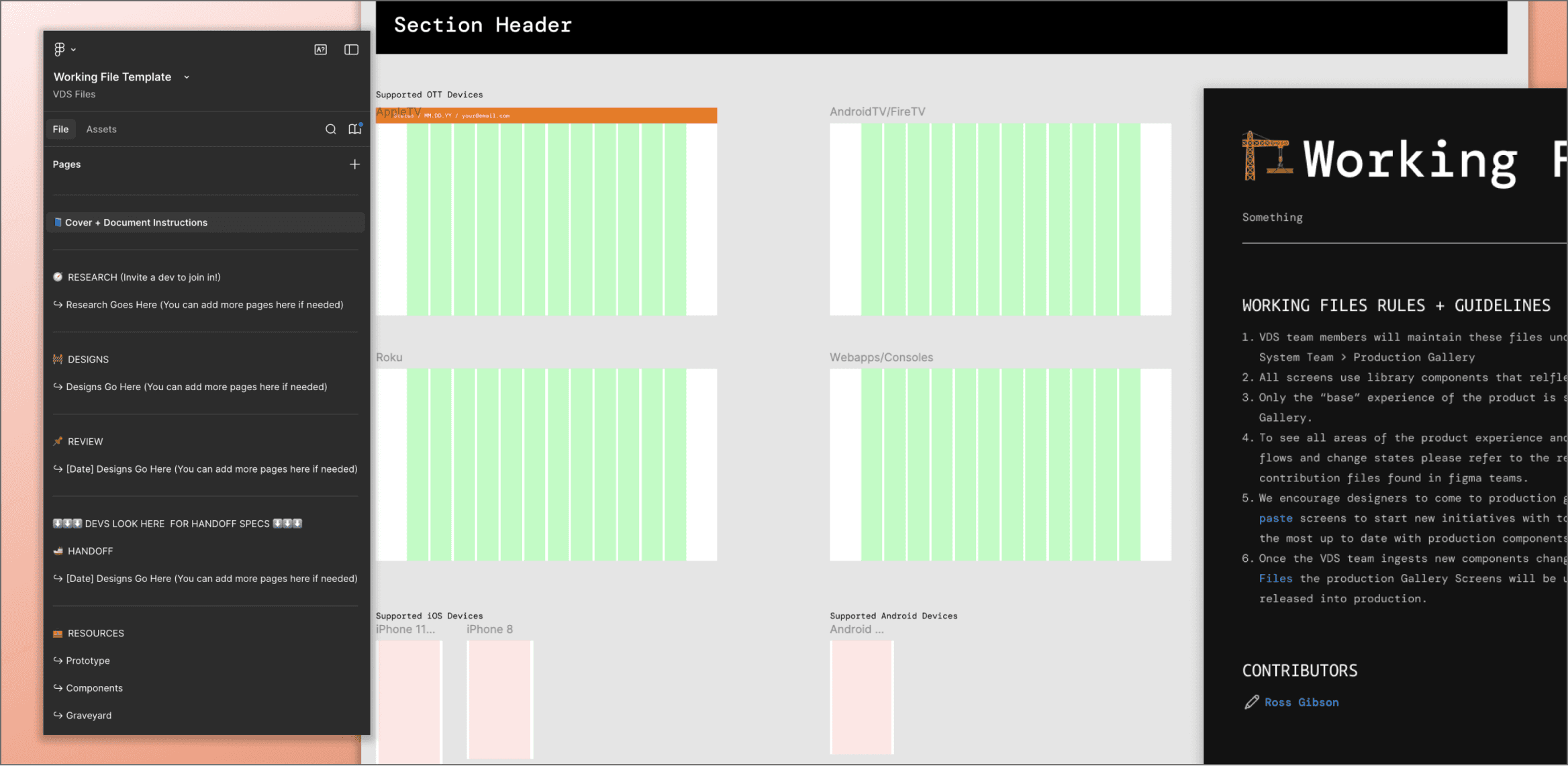1568x766 pixels.
Task: Open the Ross Gibson contributor link
Action: pyautogui.click(x=1302, y=702)
